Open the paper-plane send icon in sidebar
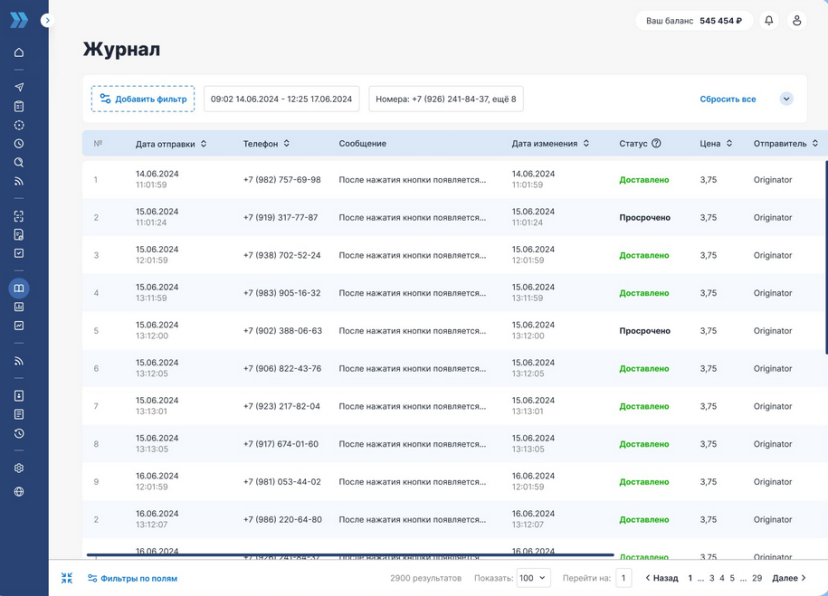828x596 pixels. click(19, 87)
